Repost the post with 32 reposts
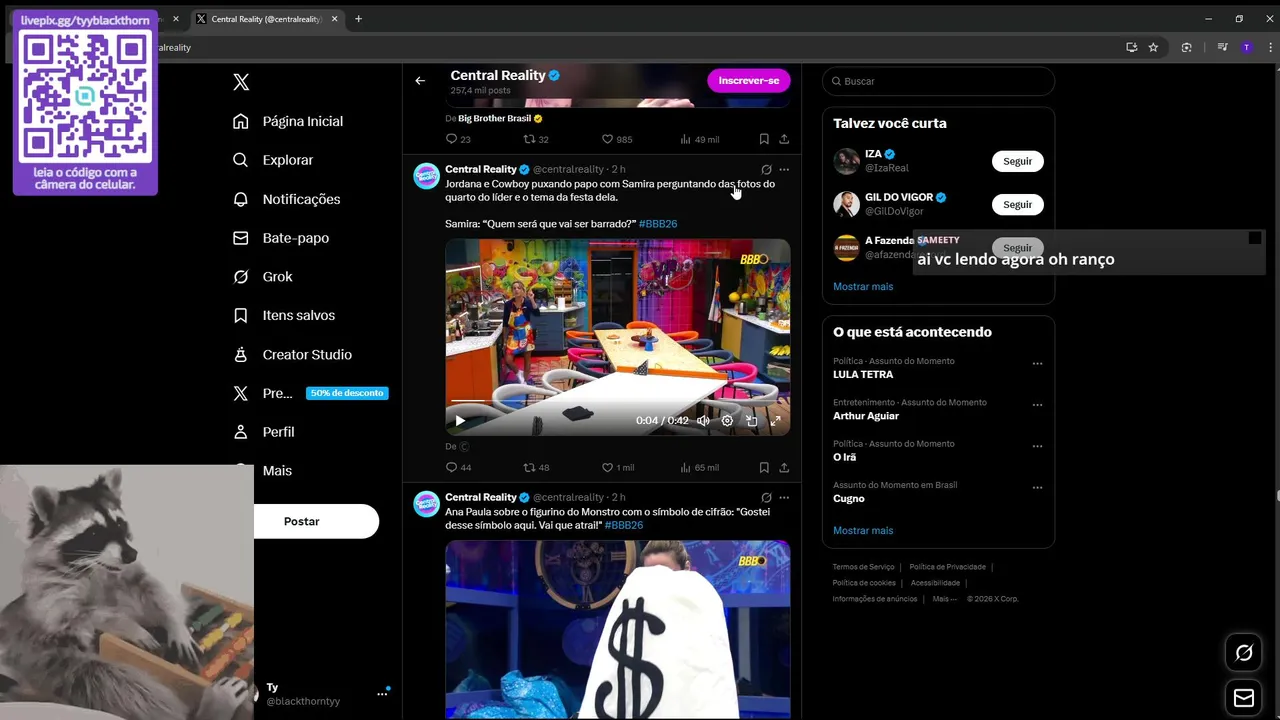 click(x=537, y=139)
